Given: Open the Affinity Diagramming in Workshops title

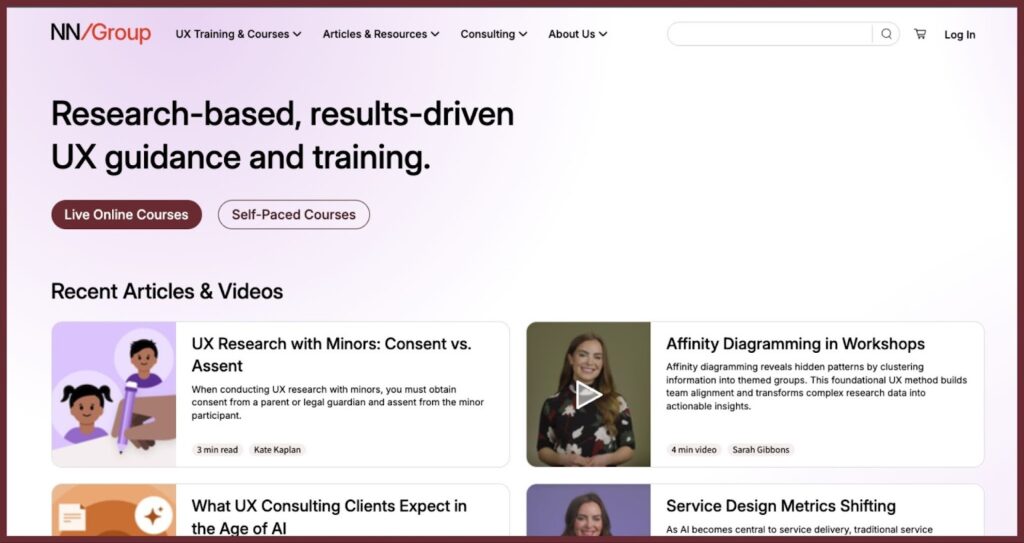Looking at the screenshot, I should (x=795, y=344).
